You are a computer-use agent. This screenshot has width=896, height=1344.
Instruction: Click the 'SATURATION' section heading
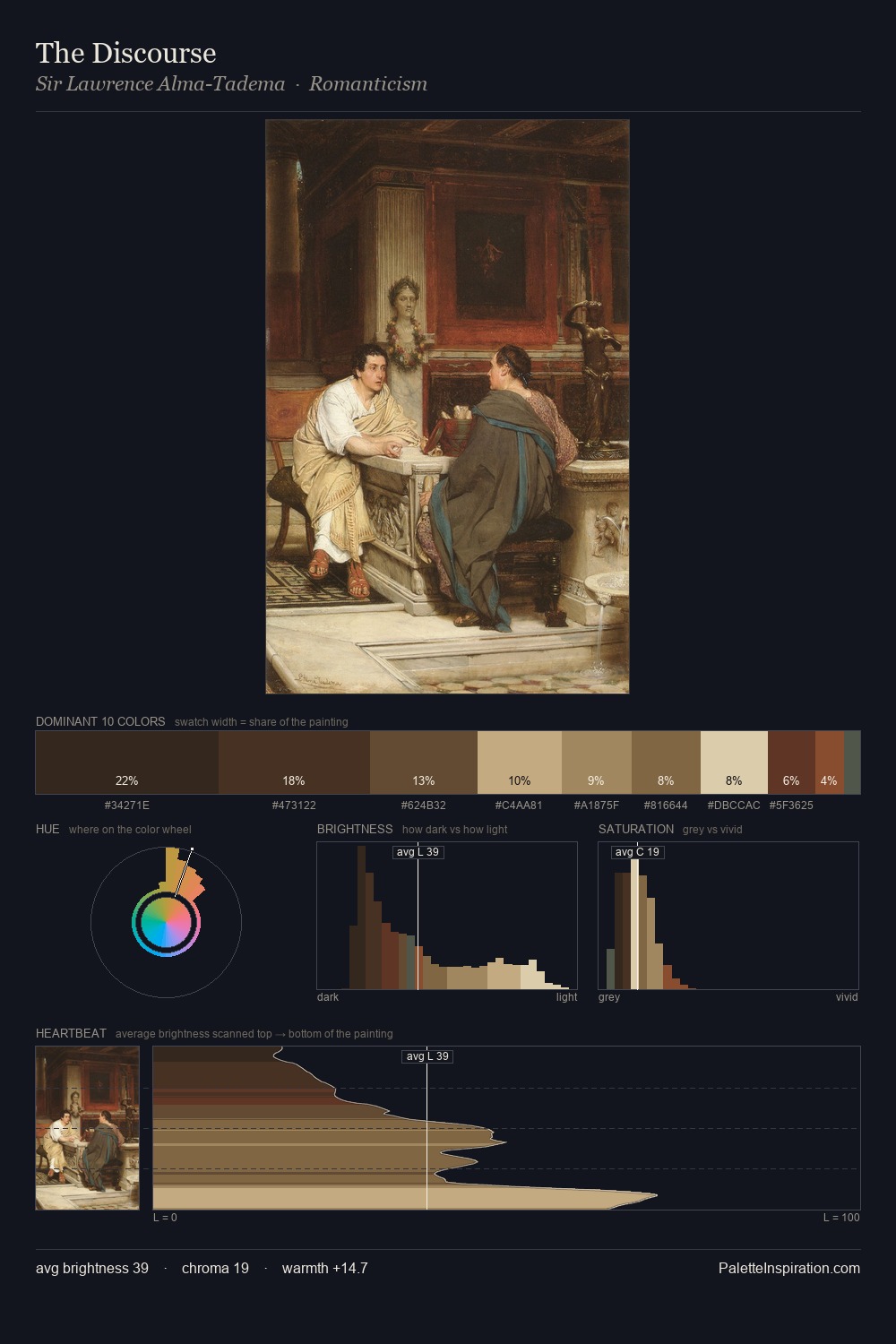(636, 829)
